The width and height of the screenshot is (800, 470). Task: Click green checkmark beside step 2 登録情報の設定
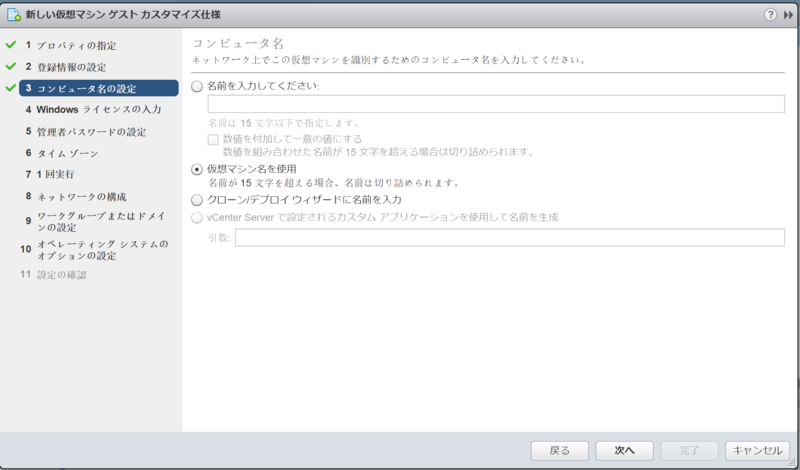[x=11, y=66]
